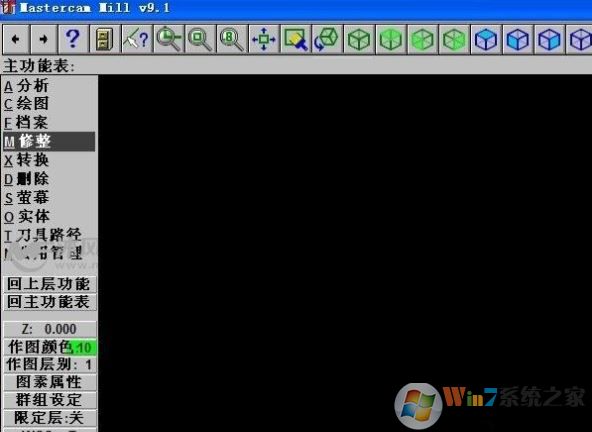Toggle the 限定层:关 button
Screen dimensions: 592x432
pos(49,418)
